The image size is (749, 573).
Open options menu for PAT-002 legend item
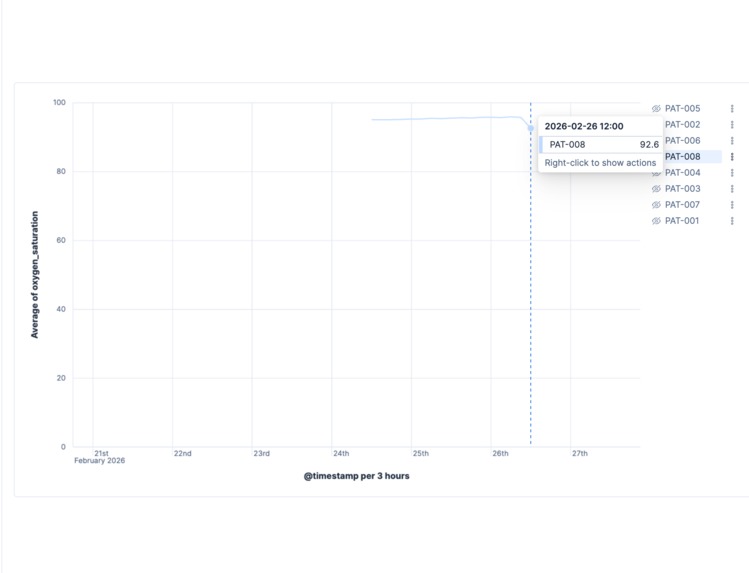tap(732, 125)
